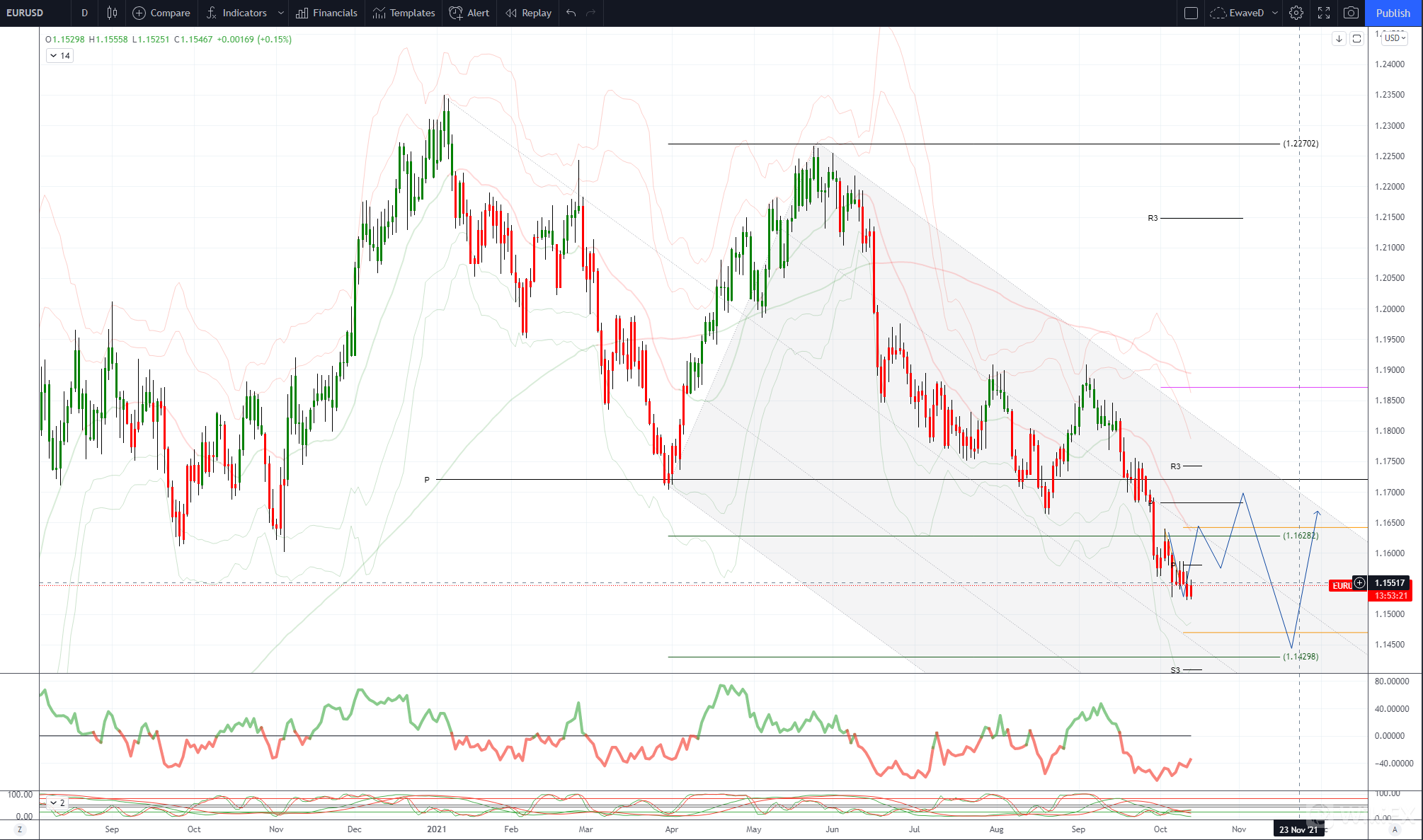Viewport: 1423px width, 840px height.
Task: Open the candlestick chart style selector
Action: click(x=112, y=13)
